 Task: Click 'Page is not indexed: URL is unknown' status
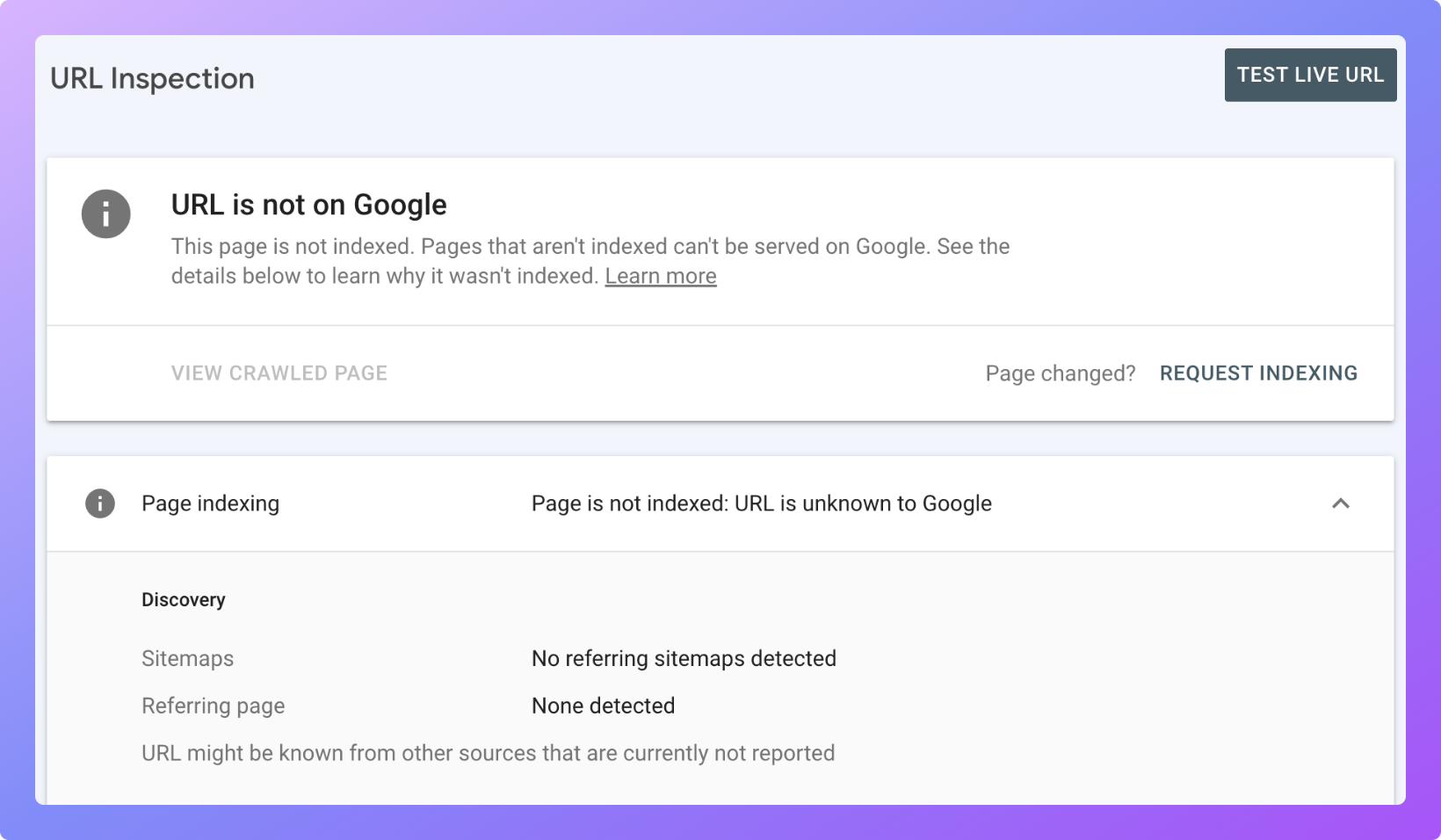761,503
